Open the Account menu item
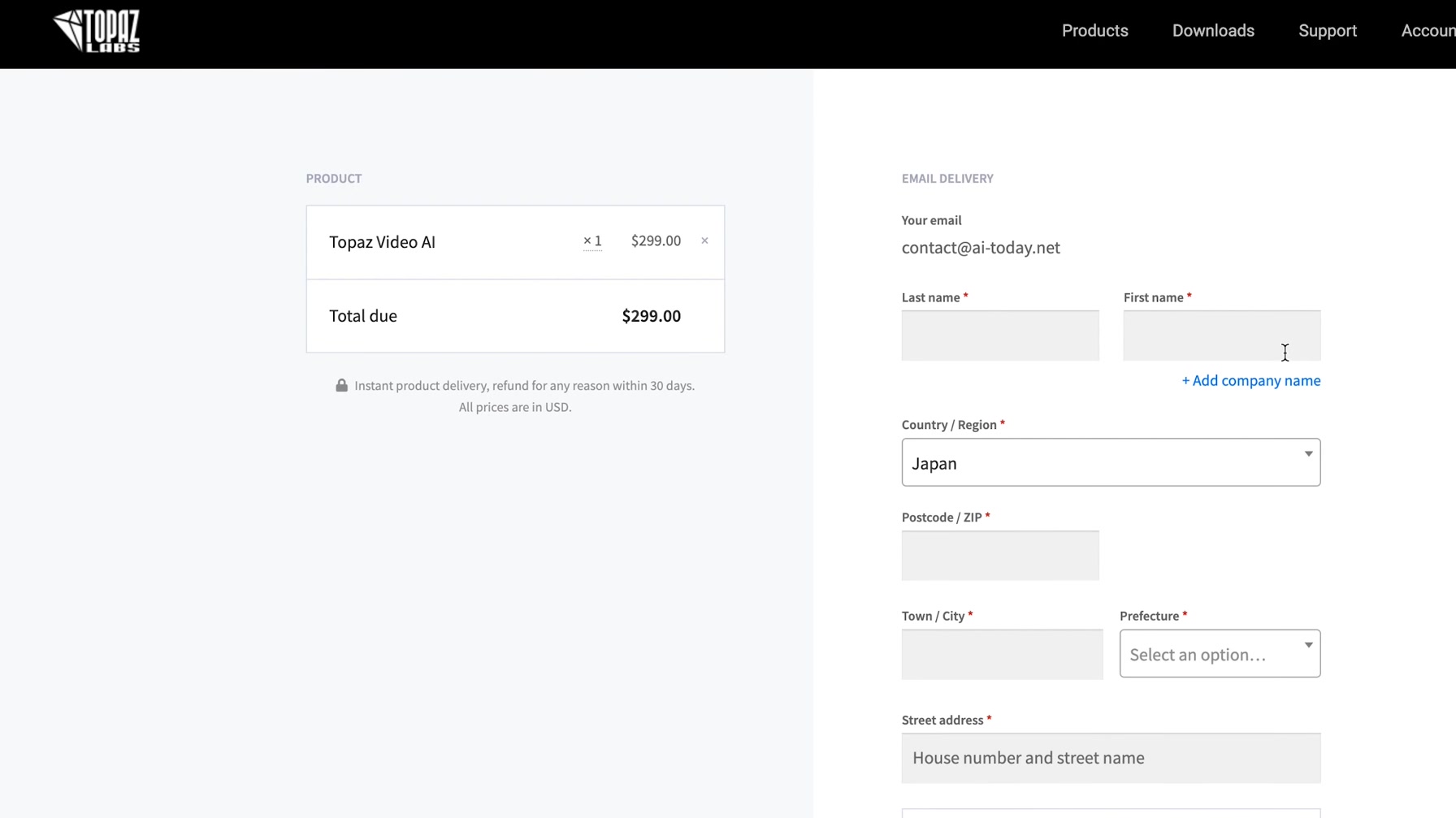Screen dimensions: 1456x818 tap(1428, 31)
